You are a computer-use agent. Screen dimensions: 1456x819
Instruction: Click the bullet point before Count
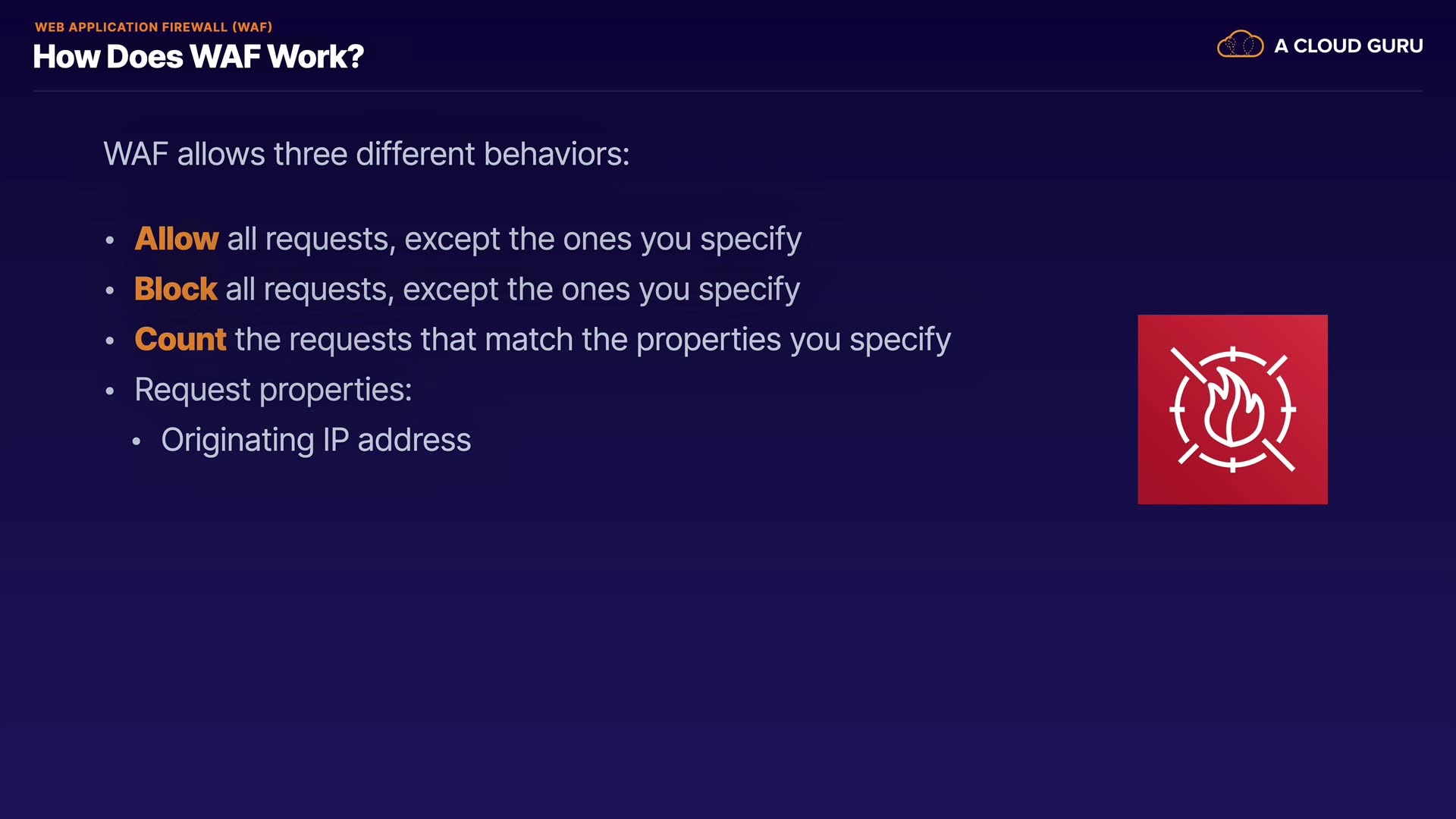coord(110,341)
